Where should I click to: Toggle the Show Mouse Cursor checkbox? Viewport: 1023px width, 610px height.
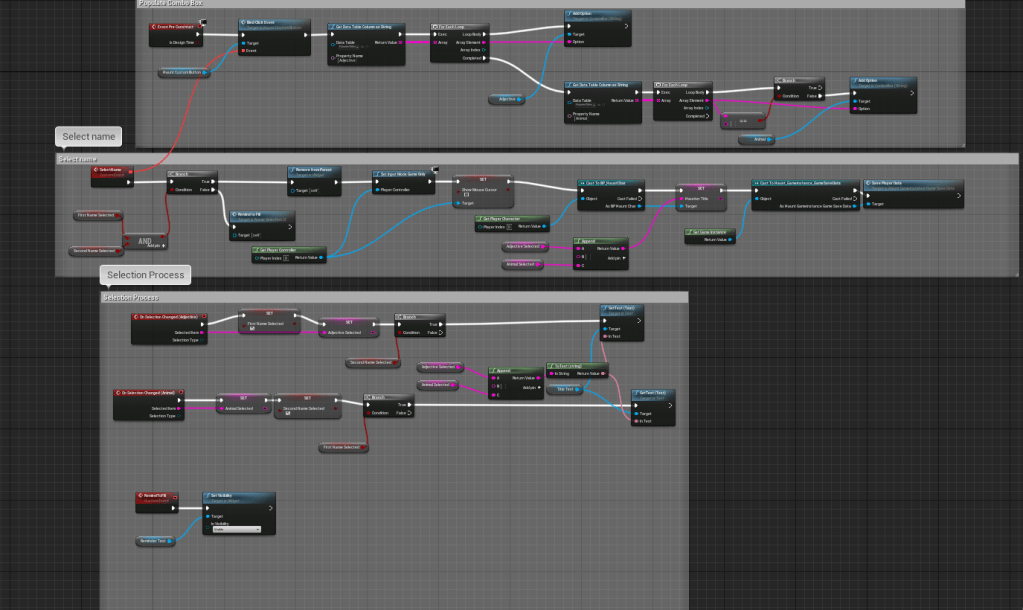pos(466,193)
